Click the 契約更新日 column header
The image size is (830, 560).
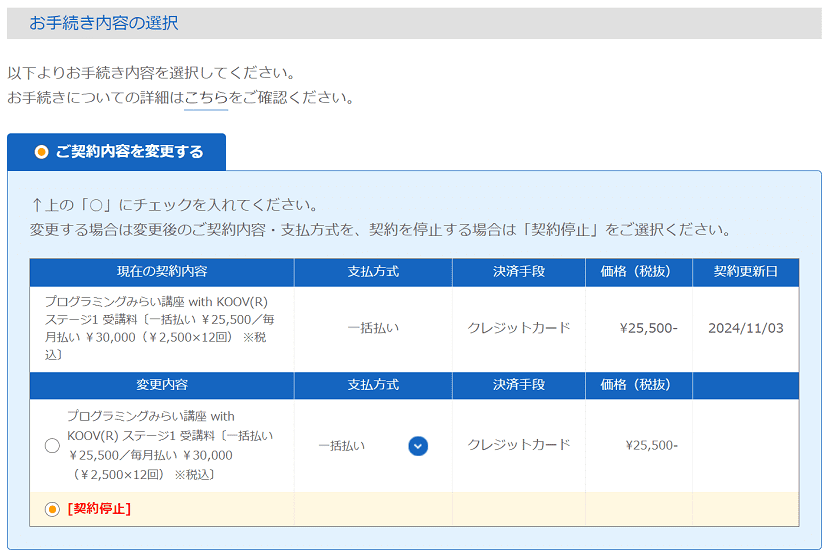pyautogui.click(x=745, y=272)
